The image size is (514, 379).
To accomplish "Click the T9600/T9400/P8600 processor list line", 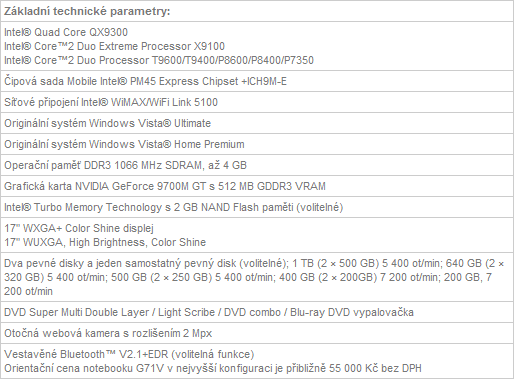I will [x=159, y=60].
